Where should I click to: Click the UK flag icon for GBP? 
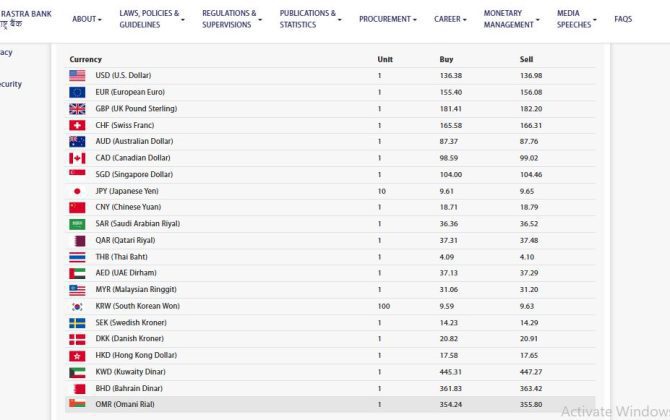pyautogui.click(x=77, y=109)
